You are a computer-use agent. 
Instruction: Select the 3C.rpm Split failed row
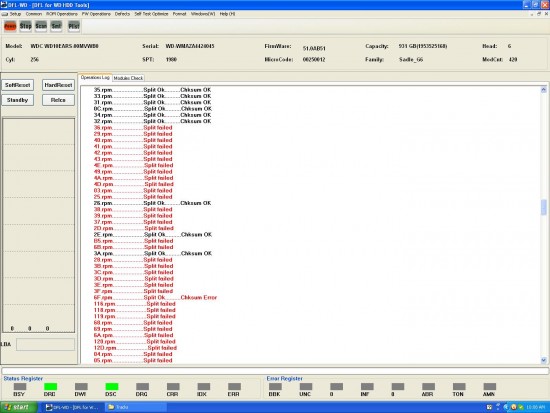coord(133,272)
